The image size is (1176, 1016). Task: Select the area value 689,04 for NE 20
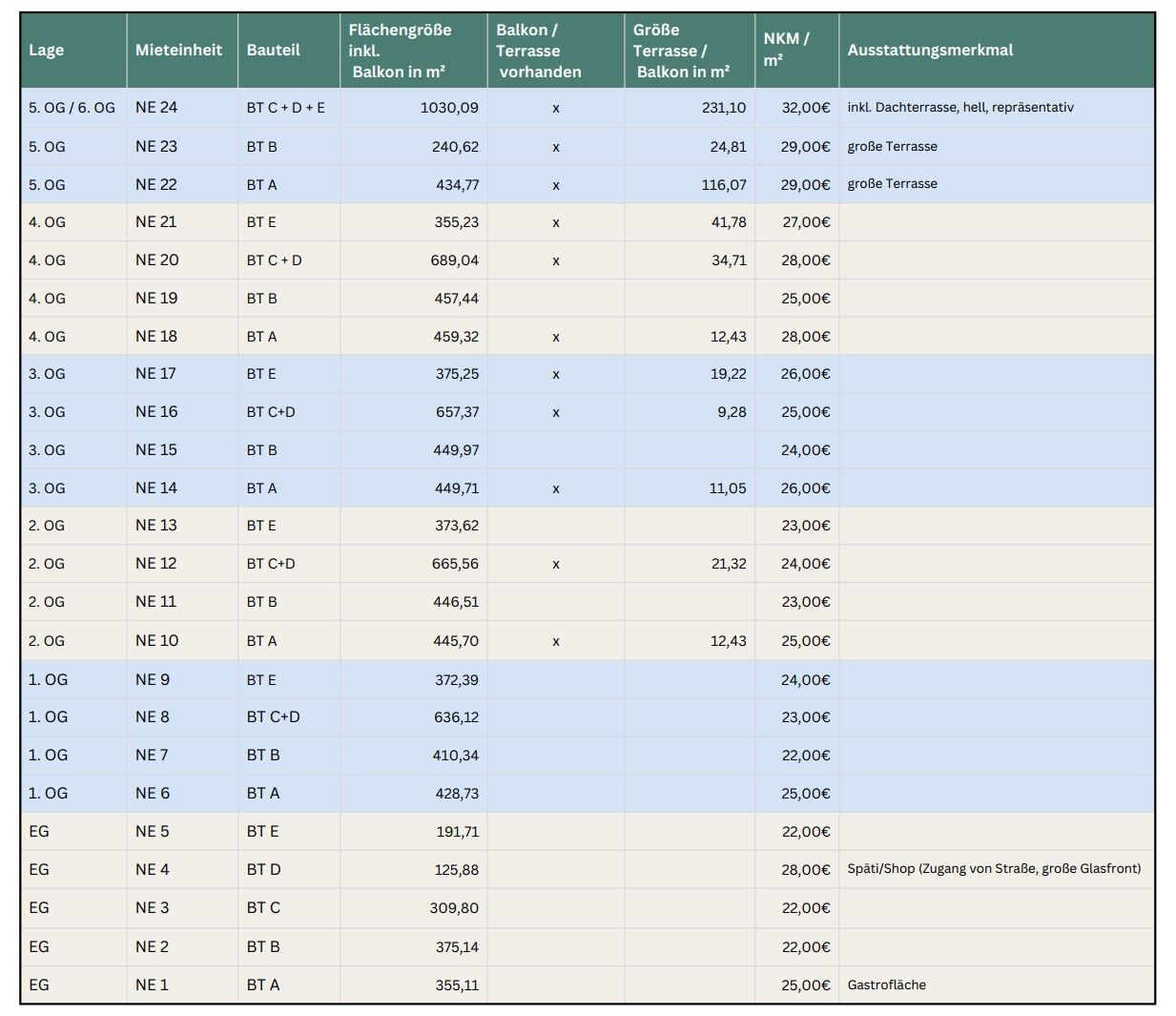coord(454,260)
